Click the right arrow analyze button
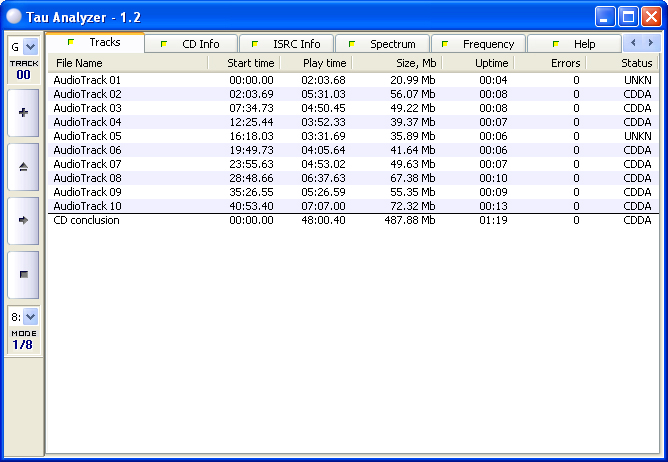 23,220
